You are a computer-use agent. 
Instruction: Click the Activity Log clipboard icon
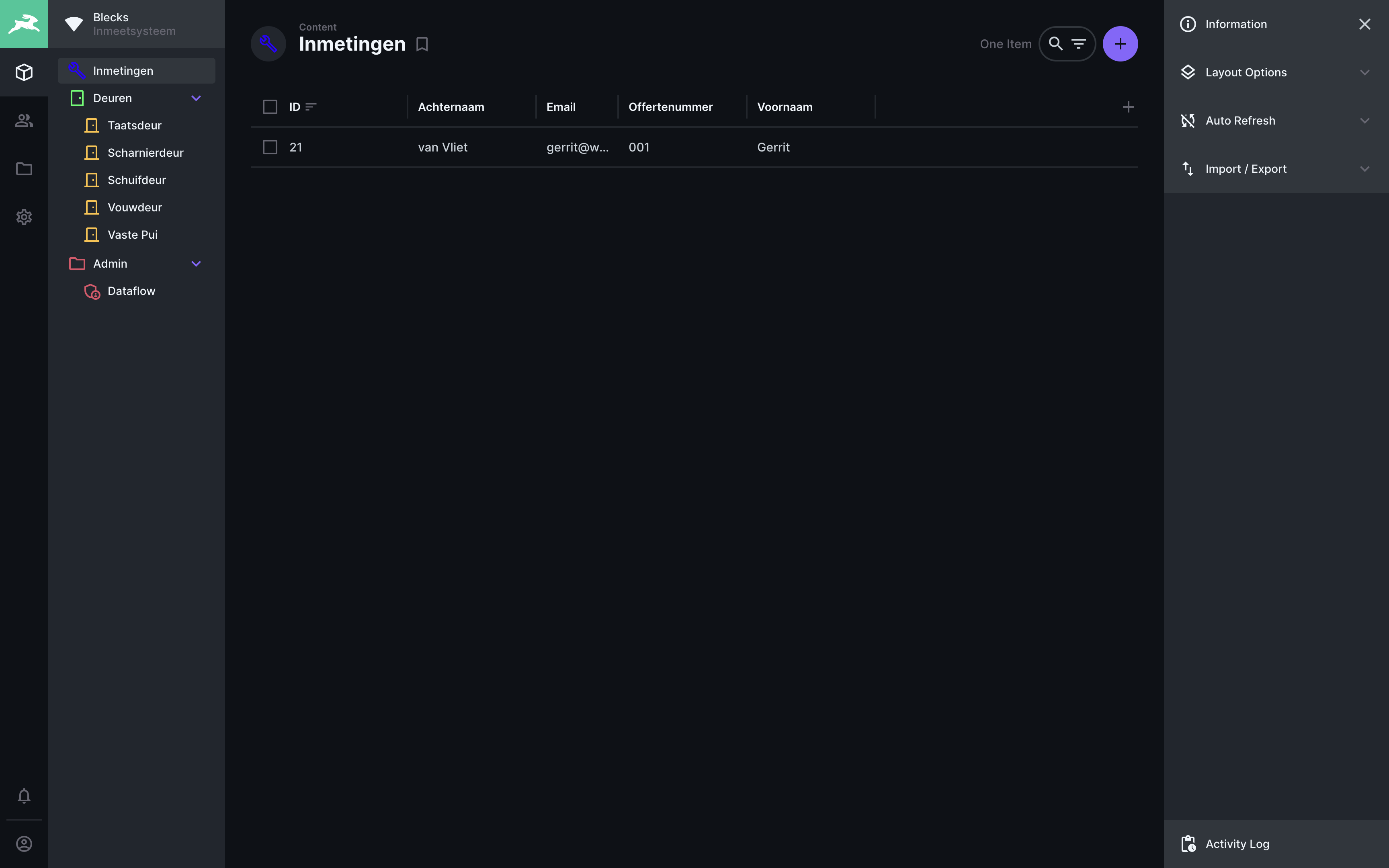tap(1188, 844)
